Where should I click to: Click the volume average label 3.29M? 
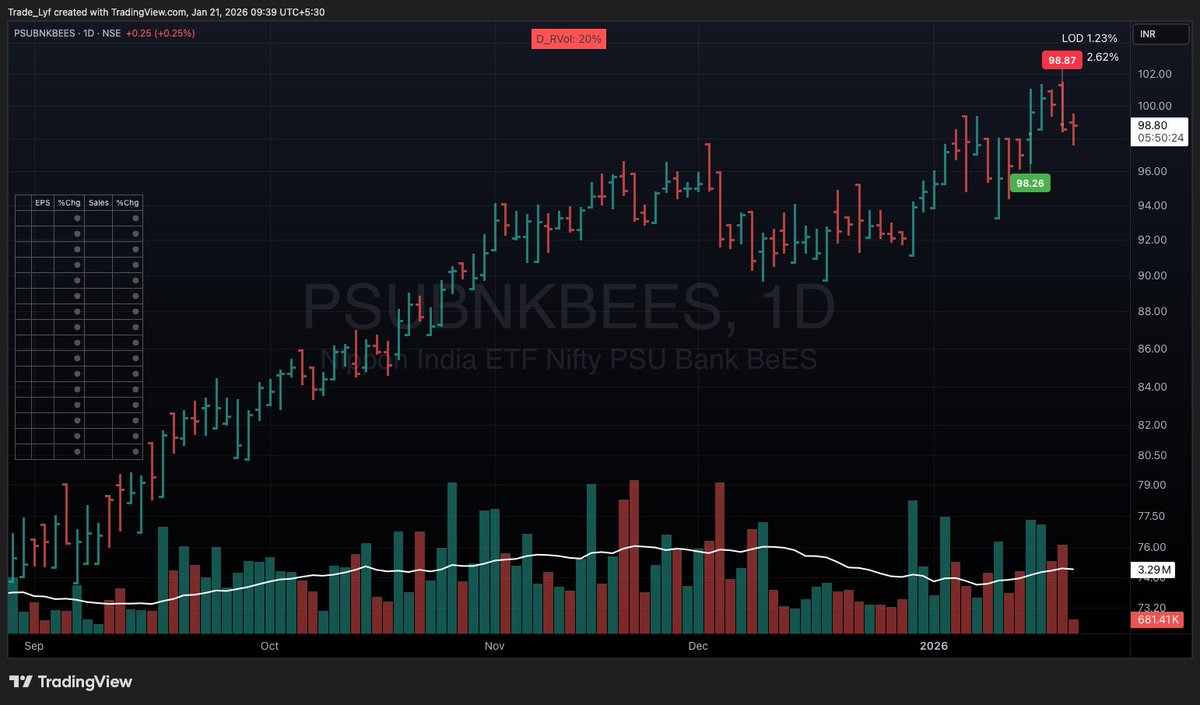tap(1152, 570)
